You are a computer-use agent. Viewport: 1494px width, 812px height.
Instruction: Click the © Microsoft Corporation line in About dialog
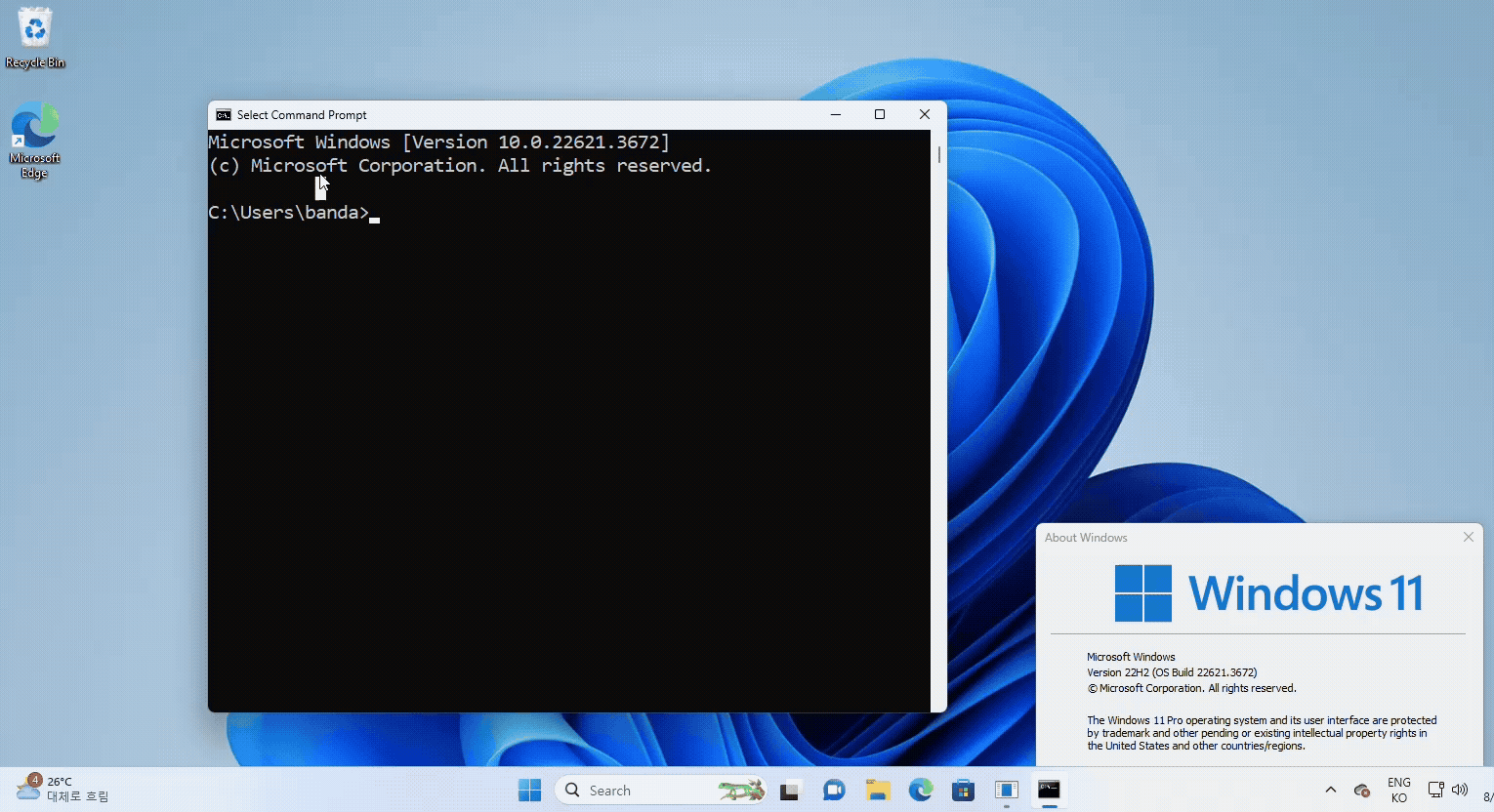coord(1191,688)
